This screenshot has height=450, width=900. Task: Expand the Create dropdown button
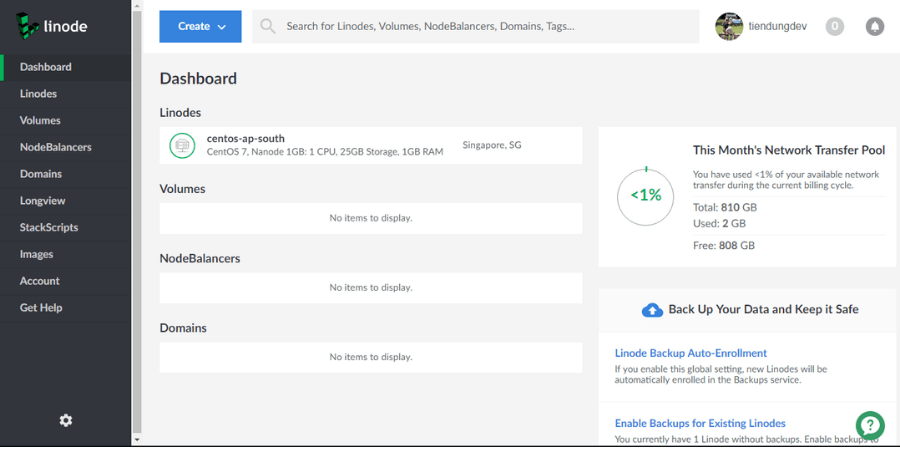200,26
